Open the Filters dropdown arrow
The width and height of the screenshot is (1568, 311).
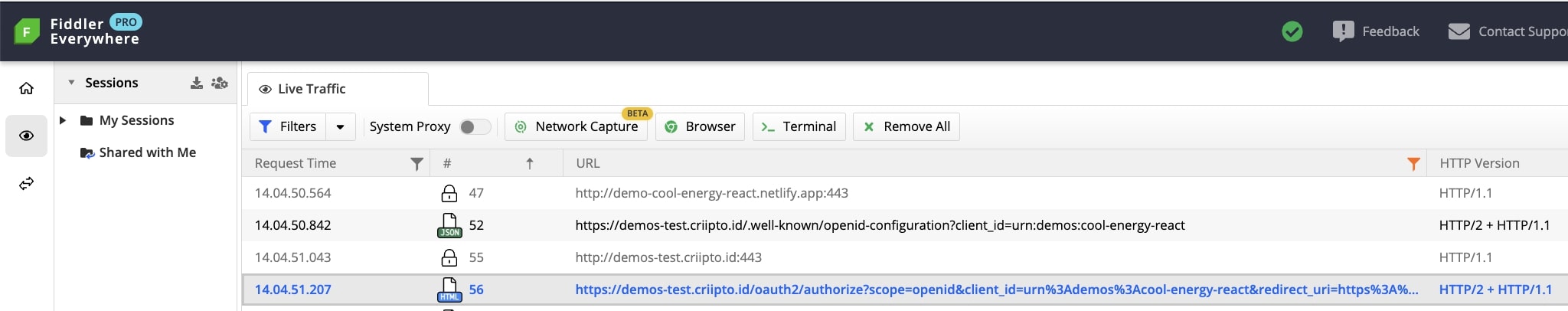[340, 126]
